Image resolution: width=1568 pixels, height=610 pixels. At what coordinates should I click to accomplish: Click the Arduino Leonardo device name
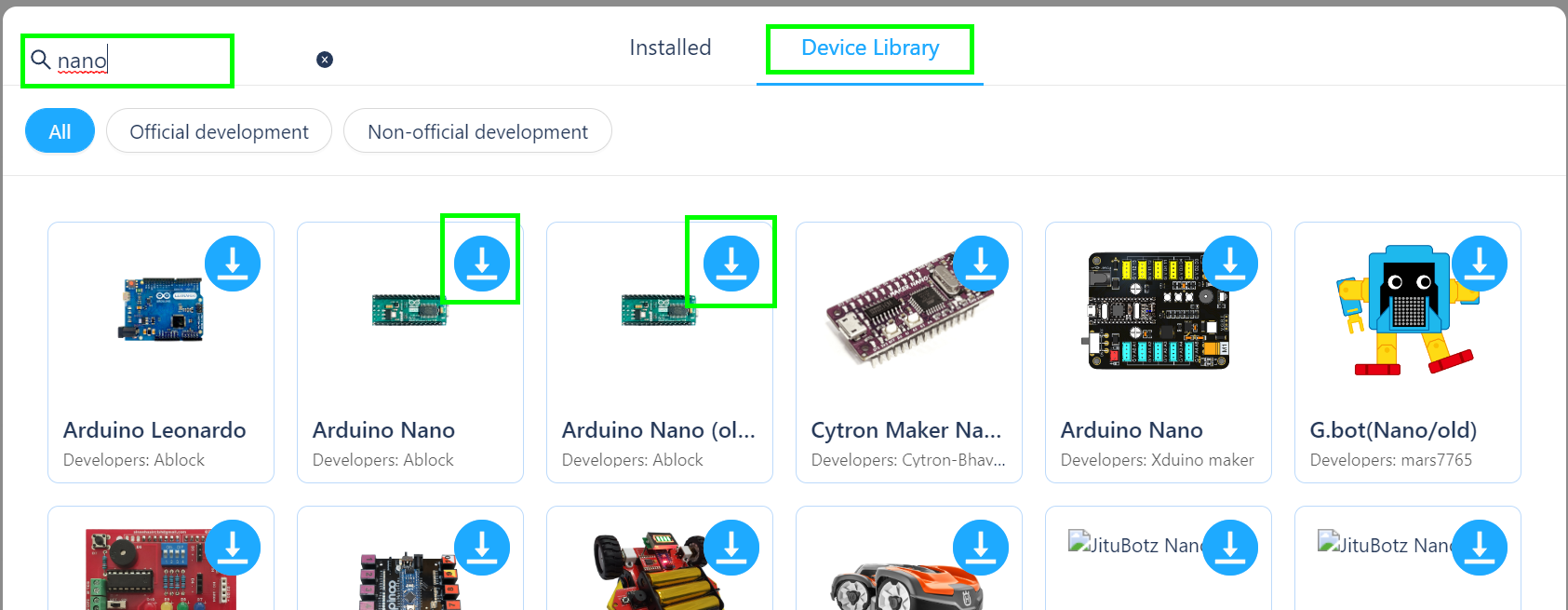point(154,430)
